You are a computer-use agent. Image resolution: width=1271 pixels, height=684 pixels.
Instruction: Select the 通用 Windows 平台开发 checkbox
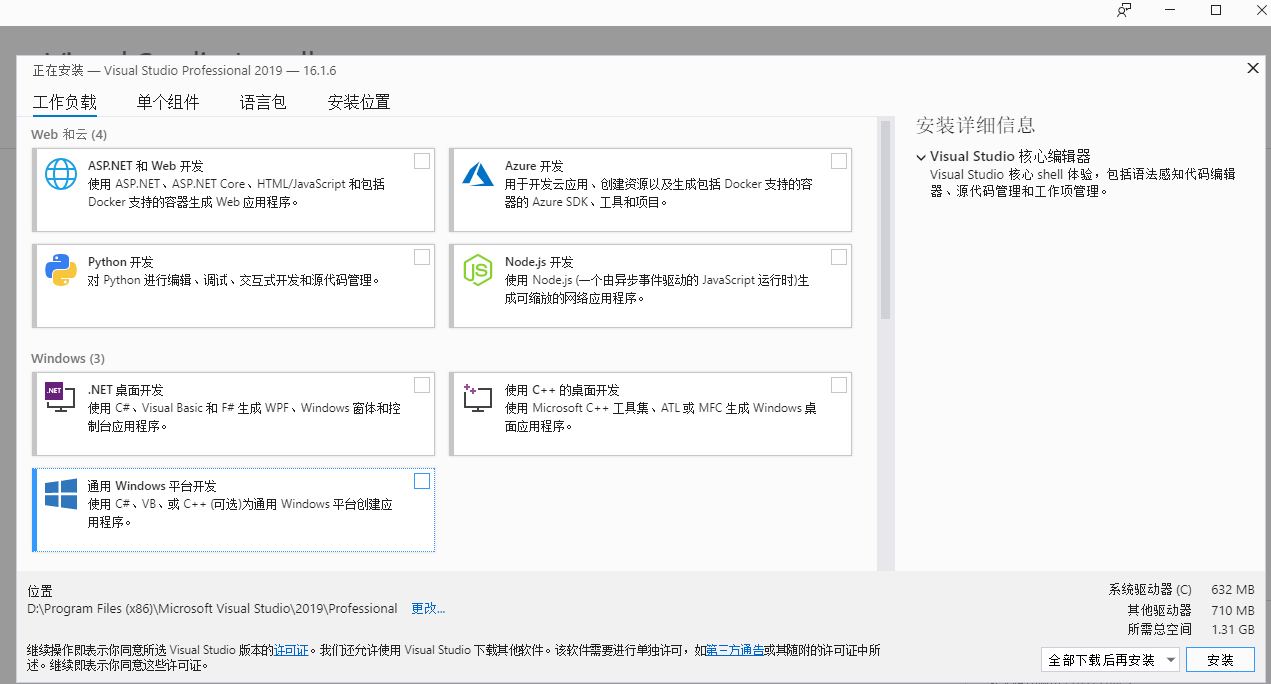[422, 481]
